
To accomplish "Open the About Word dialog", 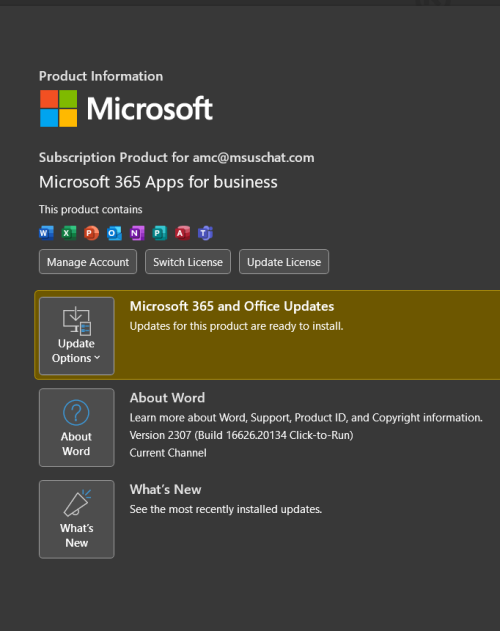I will pos(76,427).
